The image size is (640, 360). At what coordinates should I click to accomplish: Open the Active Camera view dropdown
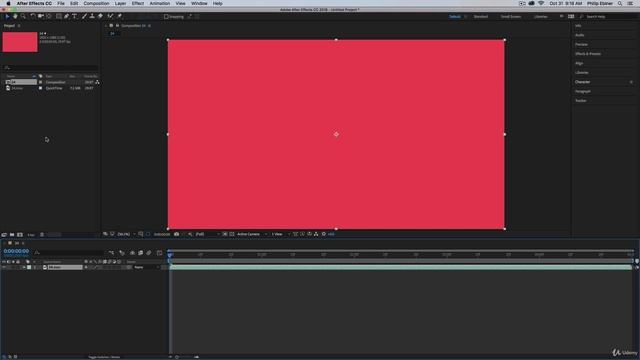252,234
